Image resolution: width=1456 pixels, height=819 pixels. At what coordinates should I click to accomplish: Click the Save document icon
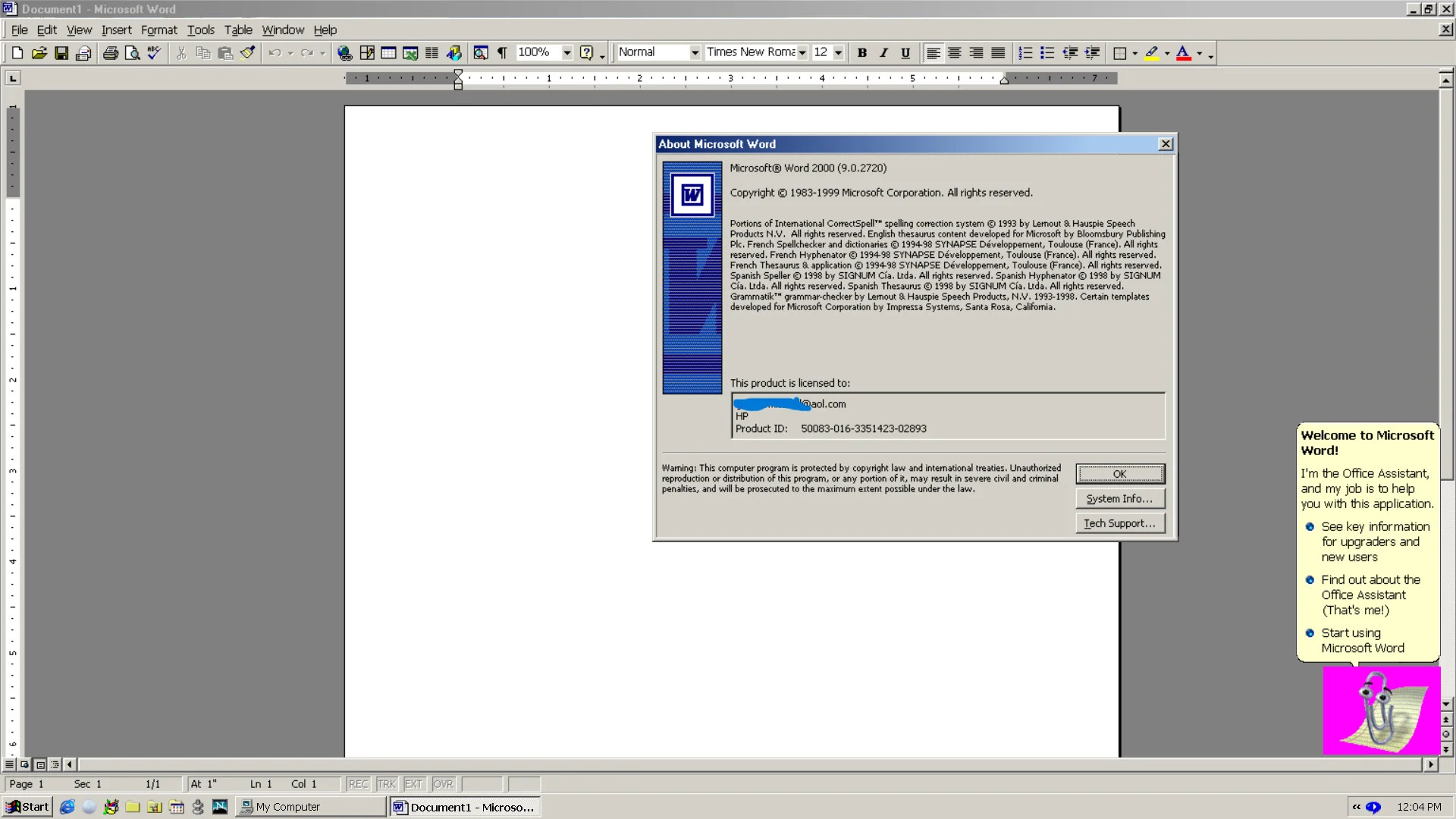click(x=62, y=53)
